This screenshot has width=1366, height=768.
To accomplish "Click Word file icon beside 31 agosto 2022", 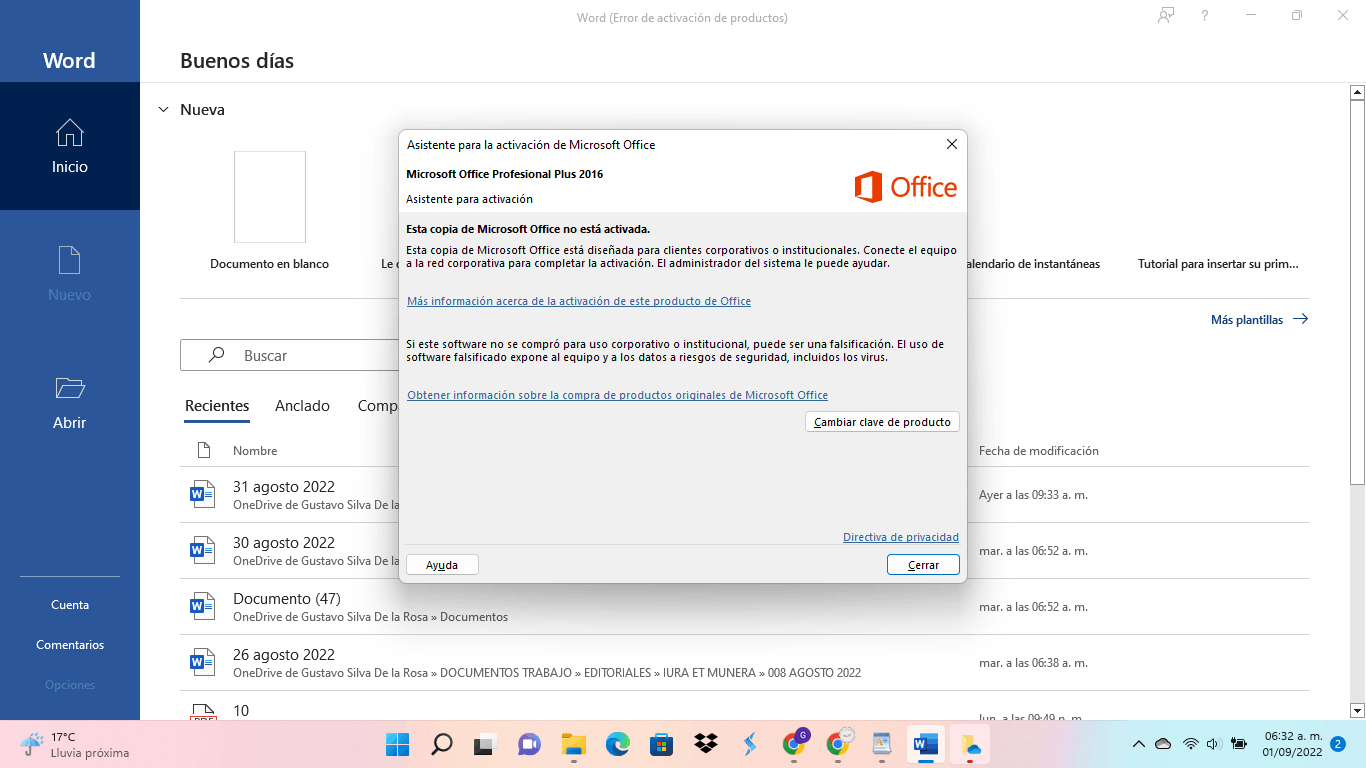I will pyautogui.click(x=203, y=494).
